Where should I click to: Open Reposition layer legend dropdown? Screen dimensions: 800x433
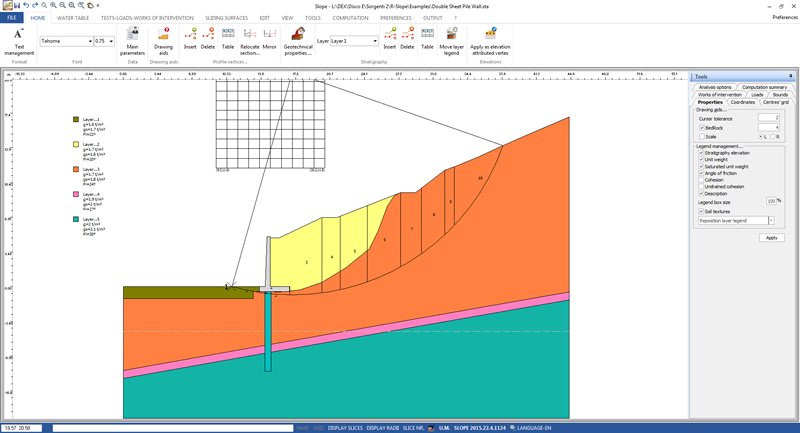pyautogui.click(x=771, y=221)
